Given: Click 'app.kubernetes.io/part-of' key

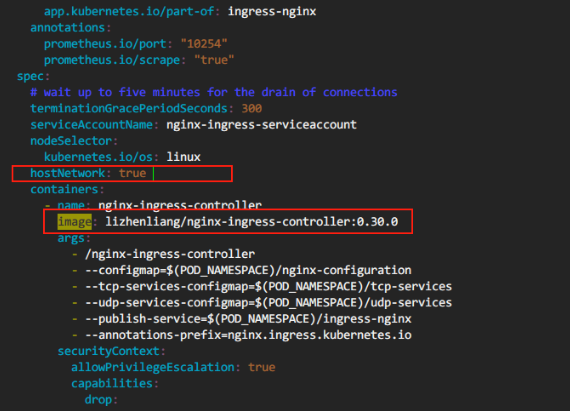Looking at the screenshot, I should 129,12.
